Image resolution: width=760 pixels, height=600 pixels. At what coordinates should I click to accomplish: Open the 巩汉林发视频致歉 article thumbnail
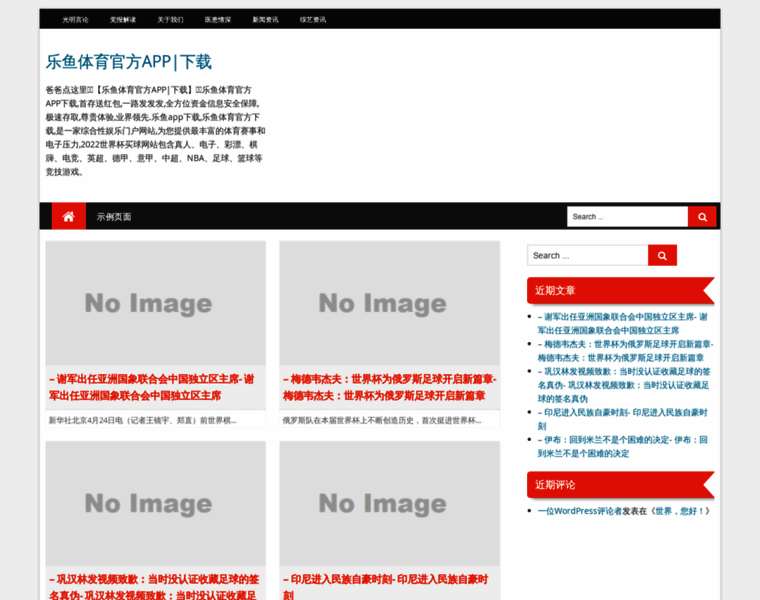pos(156,504)
